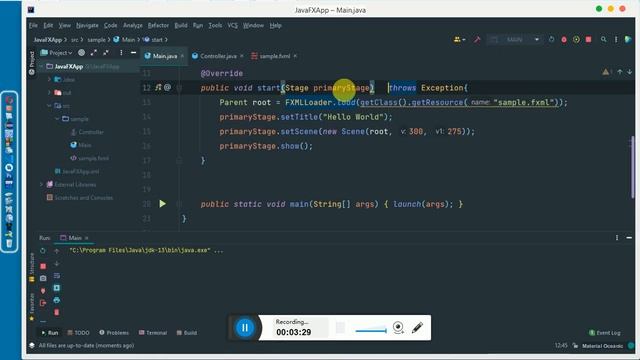Screen dimensions: 640x360
Task: Open the toolbar more options icon
Action: click(616, 40)
